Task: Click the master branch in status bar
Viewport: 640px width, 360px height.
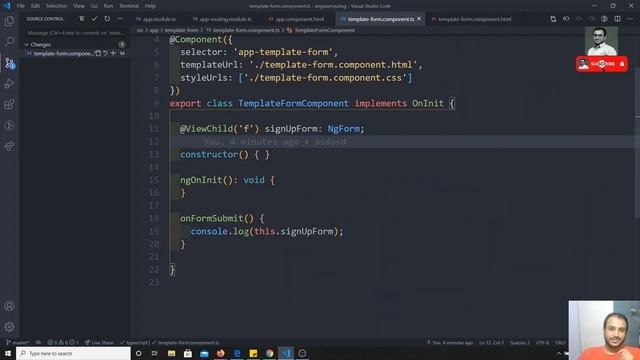Action: click(17, 342)
